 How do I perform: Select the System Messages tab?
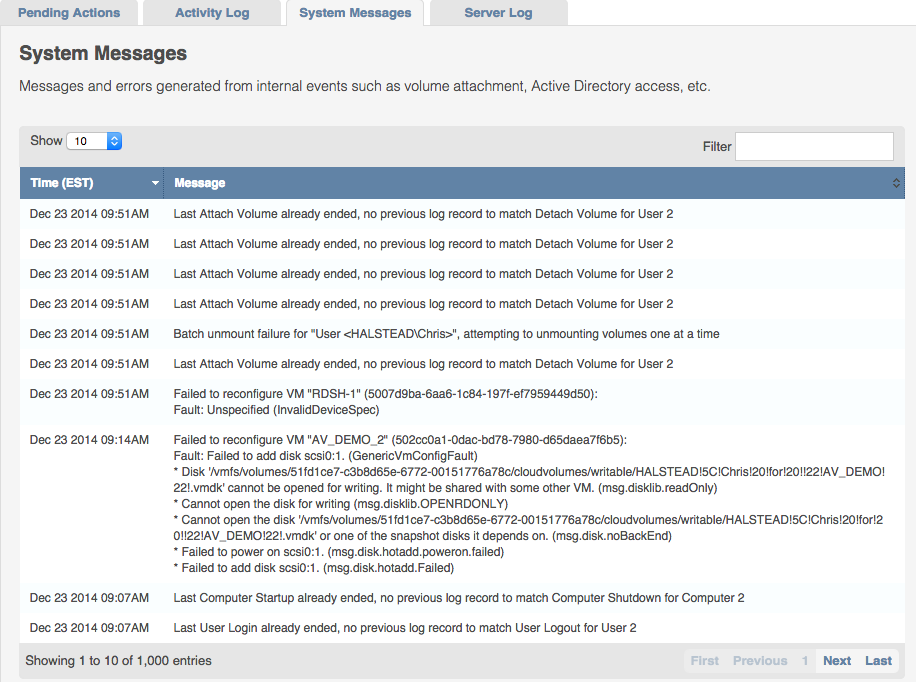click(x=355, y=13)
